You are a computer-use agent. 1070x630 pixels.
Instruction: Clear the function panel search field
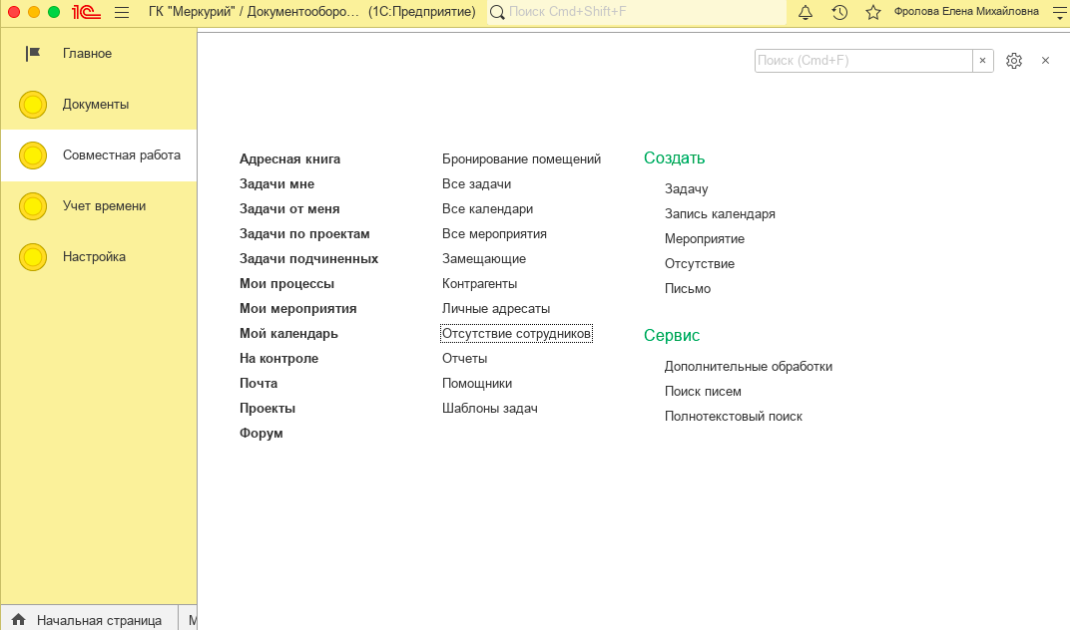click(x=982, y=61)
